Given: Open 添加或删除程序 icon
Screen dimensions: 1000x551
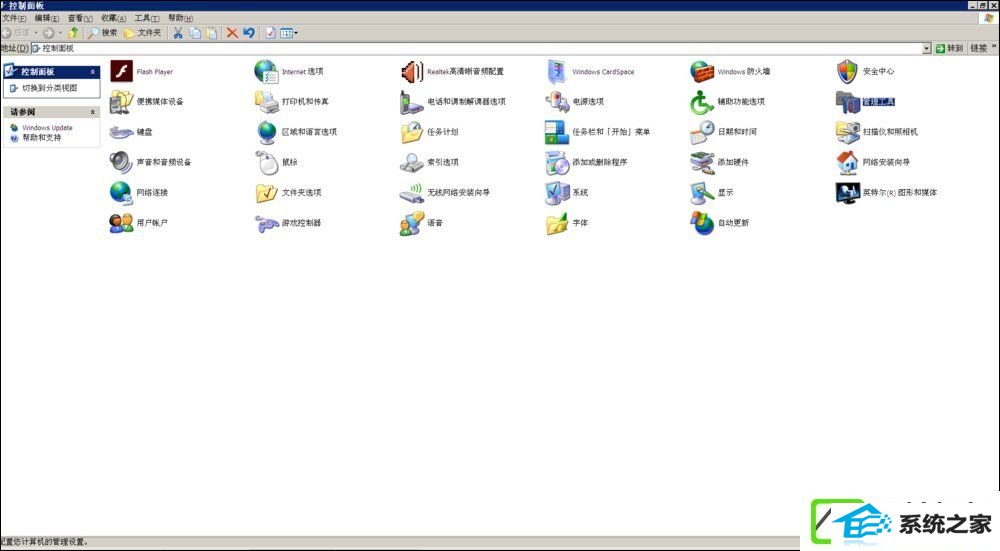Looking at the screenshot, I should click(x=557, y=162).
